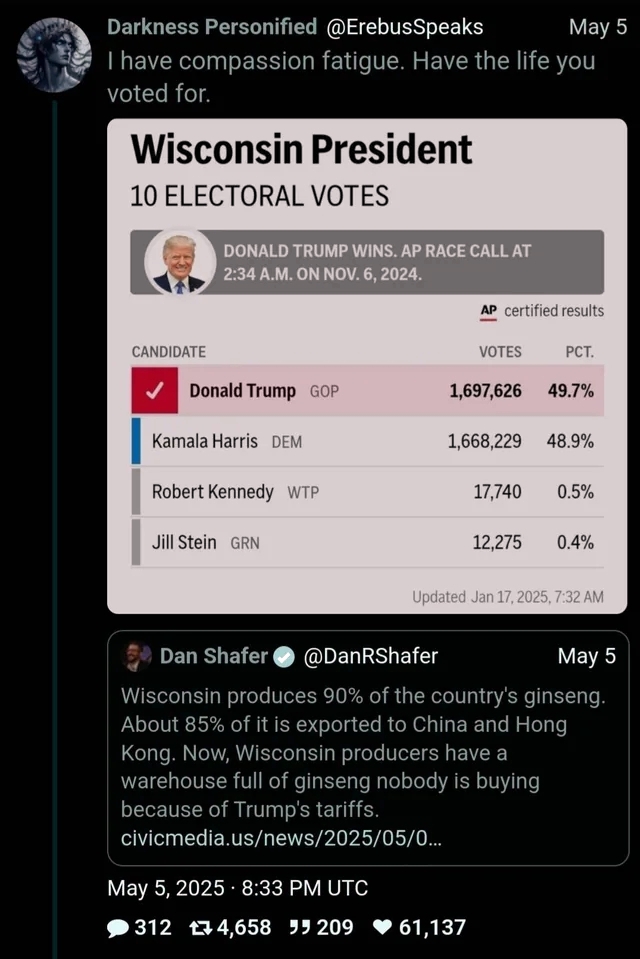Click the Darkness Personified display name
Viewport: 640px width, 959px height.
(212, 27)
